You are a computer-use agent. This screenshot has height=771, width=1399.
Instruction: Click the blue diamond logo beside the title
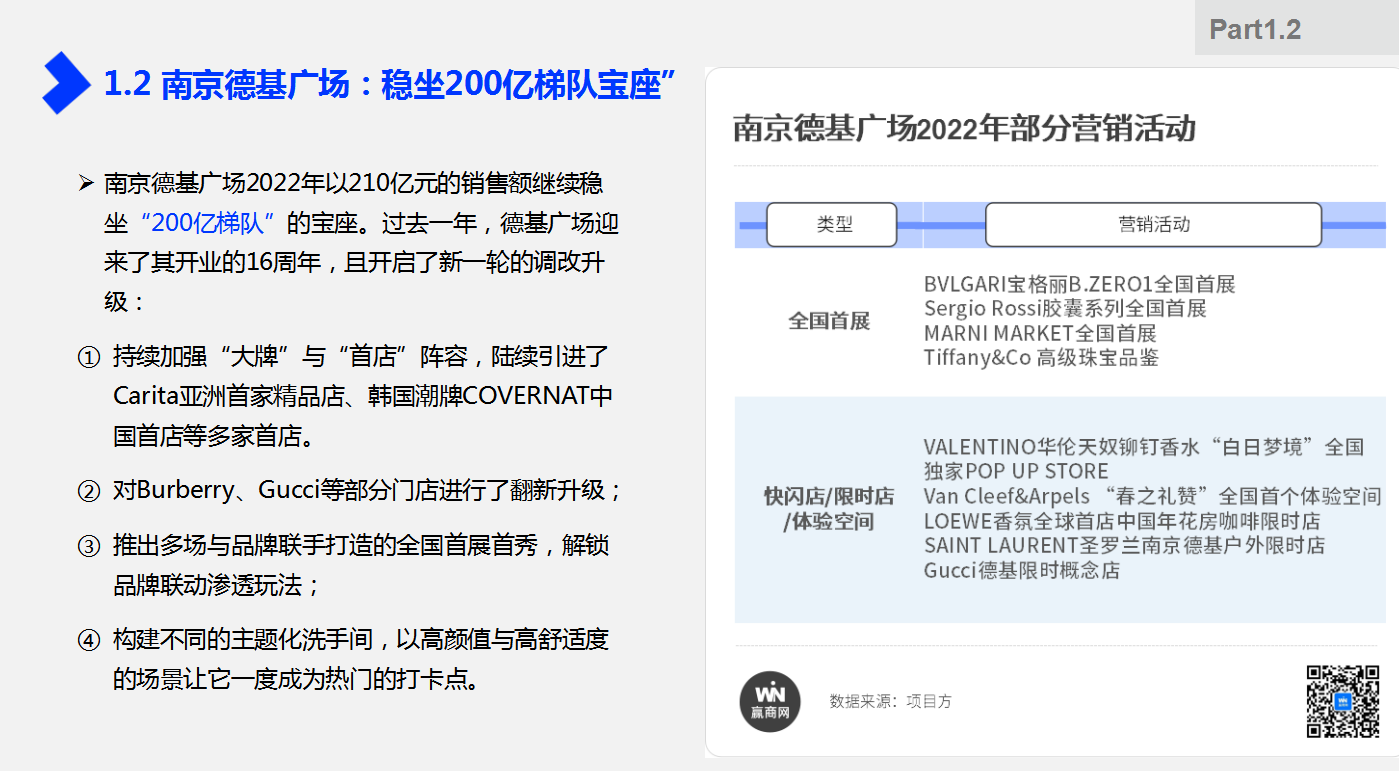coord(67,82)
